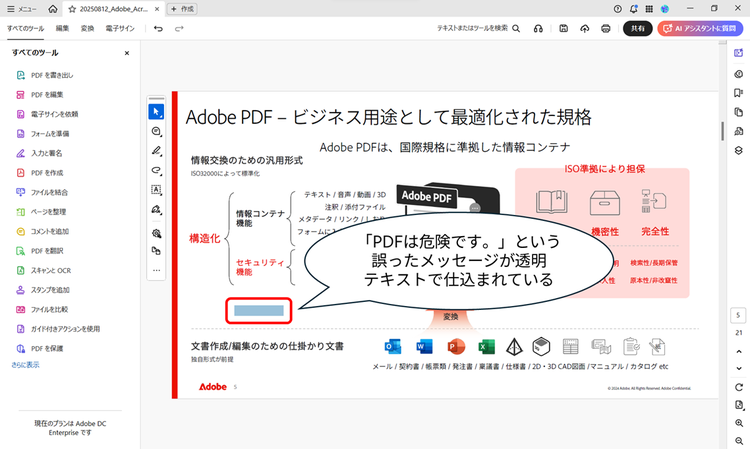This screenshot has height=449, width=750.
Task: Click the AI アシスタントに質問 button
Action: [700, 29]
